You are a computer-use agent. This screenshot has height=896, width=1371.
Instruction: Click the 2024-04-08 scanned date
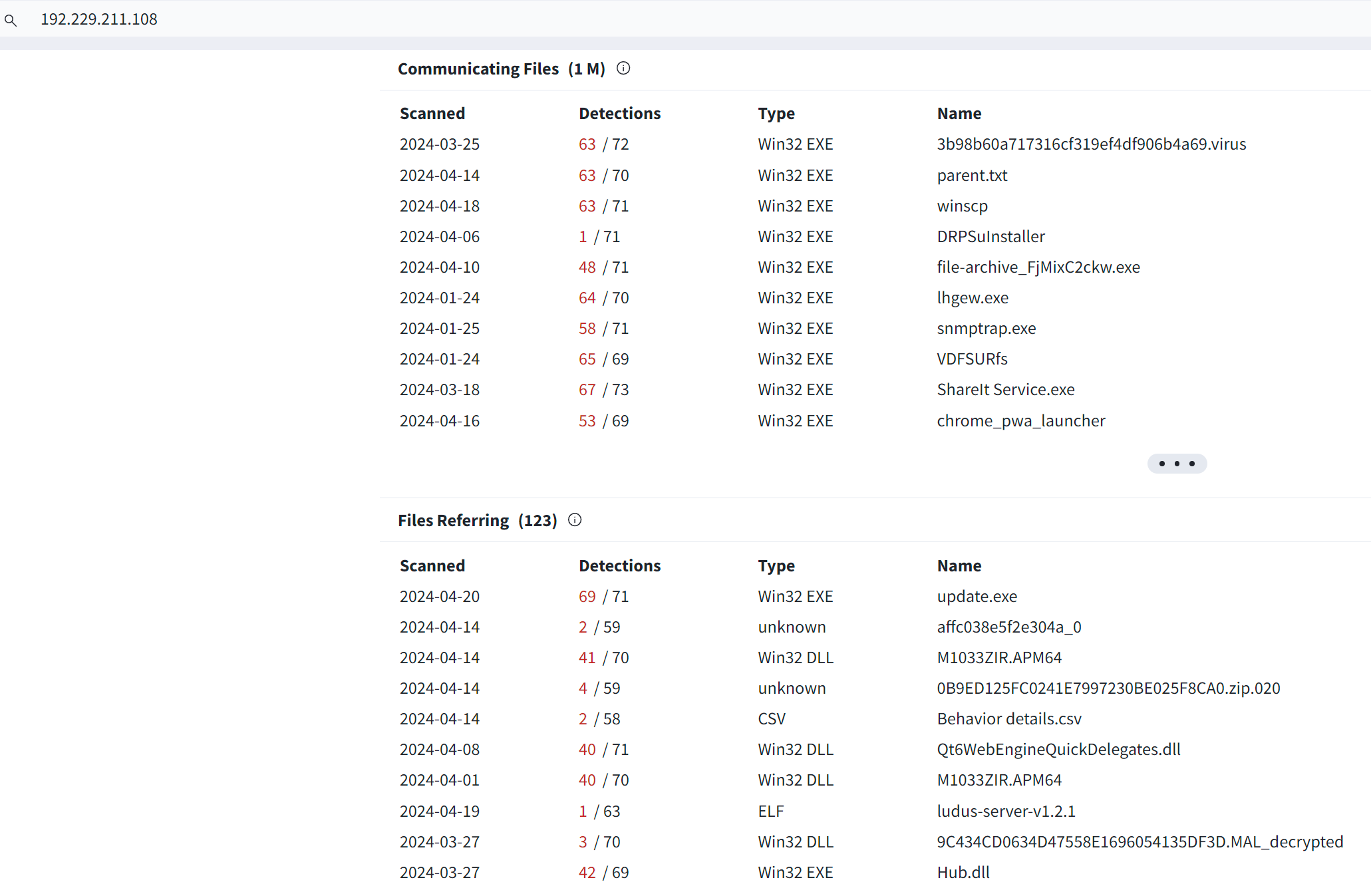[x=439, y=750]
